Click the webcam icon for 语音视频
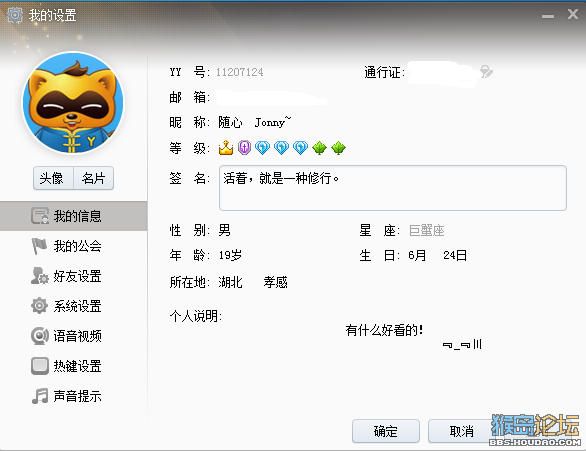The height and width of the screenshot is (451, 586). click(x=40, y=336)
